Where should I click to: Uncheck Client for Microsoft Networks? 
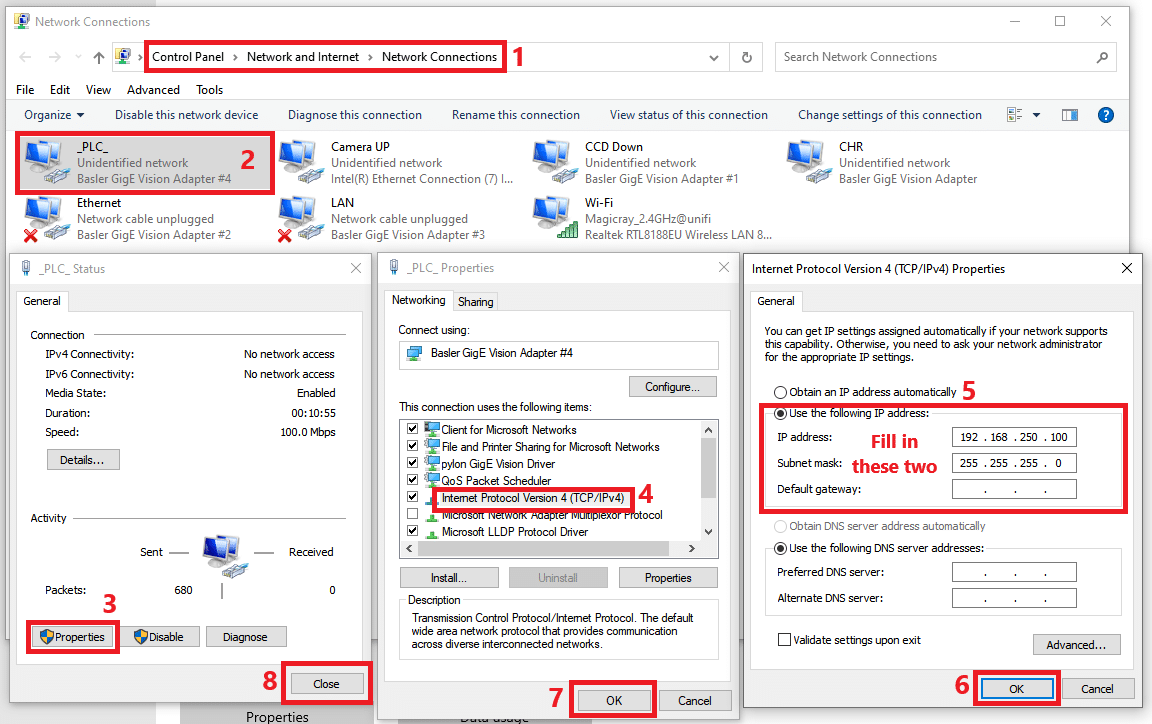tap(412, 429)
